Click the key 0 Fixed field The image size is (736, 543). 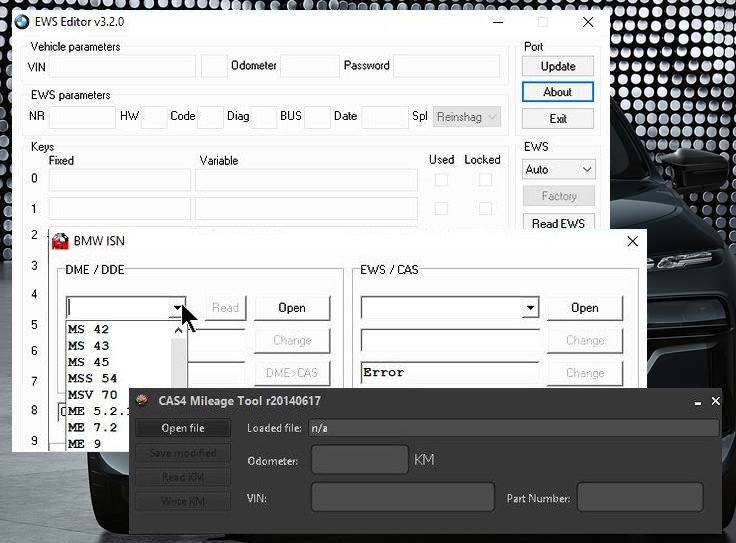(120, 180)
